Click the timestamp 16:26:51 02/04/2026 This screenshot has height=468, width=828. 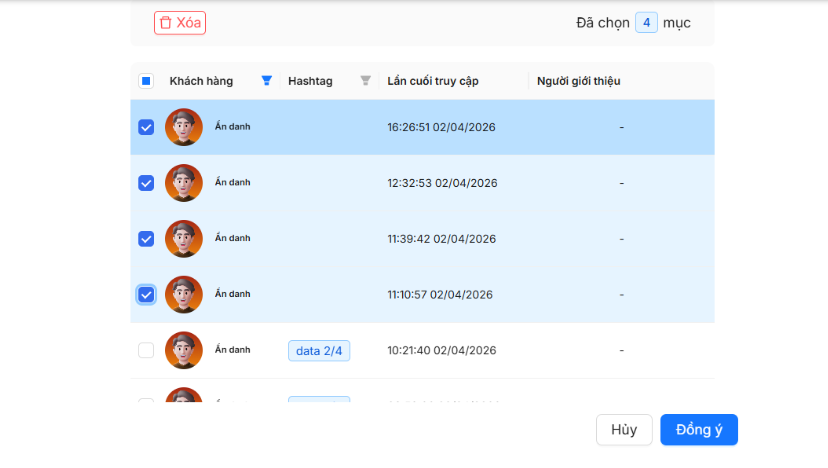441,127
